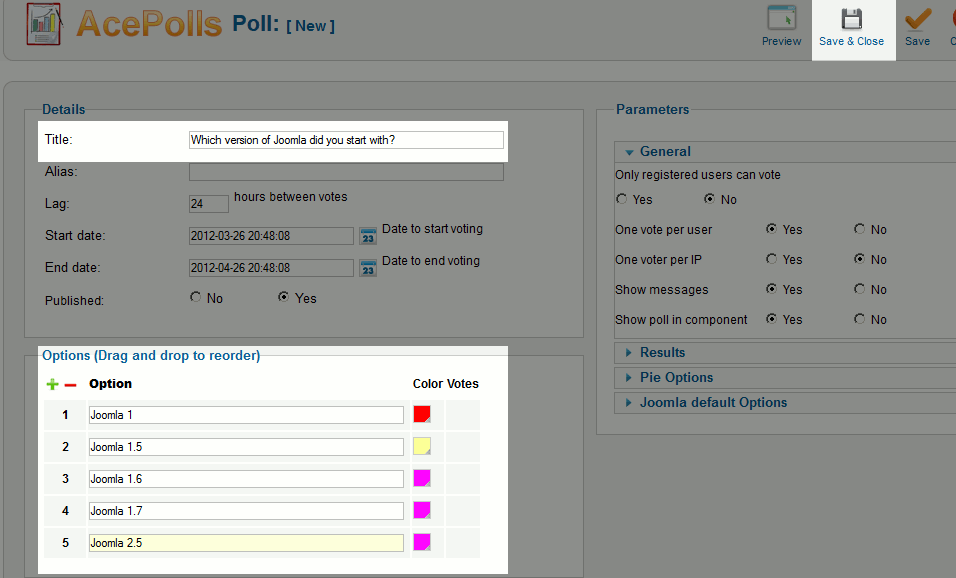Choose No for One vote per user

click(x=860, y=229)
